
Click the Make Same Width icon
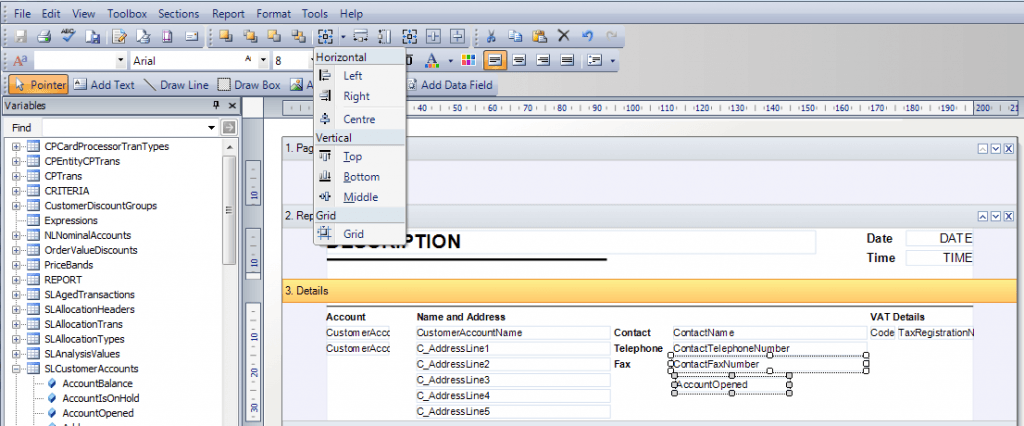pos(361,36)
